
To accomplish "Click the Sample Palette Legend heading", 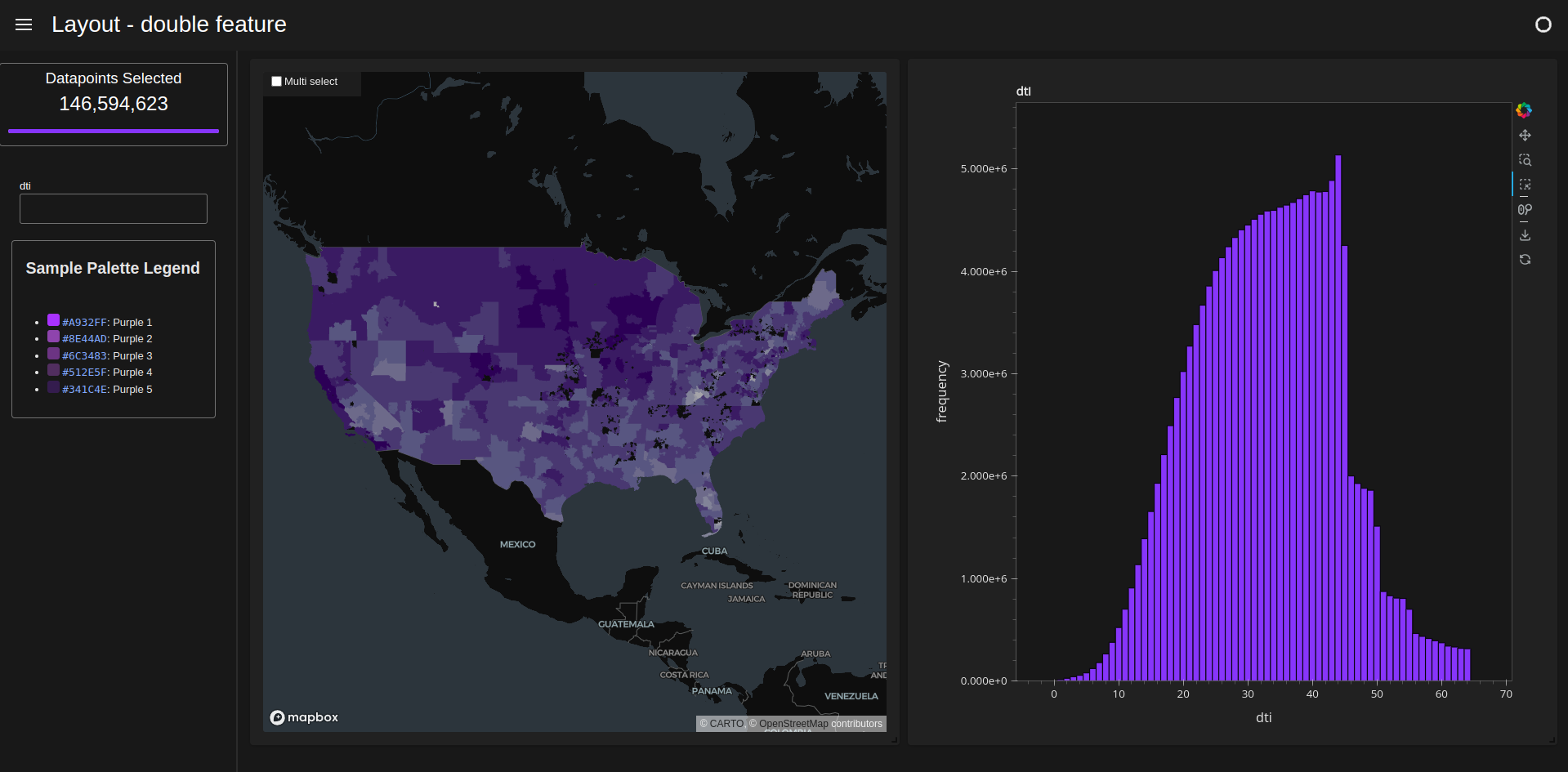I will [x=113, y=268].
